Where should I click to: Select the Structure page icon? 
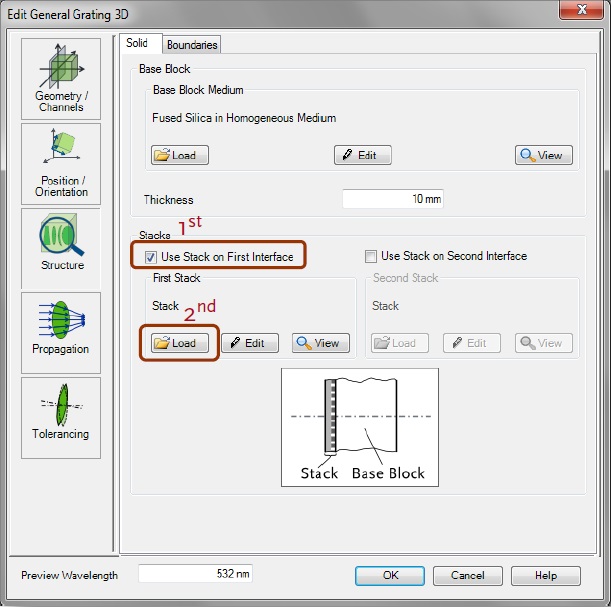(61, 248)
